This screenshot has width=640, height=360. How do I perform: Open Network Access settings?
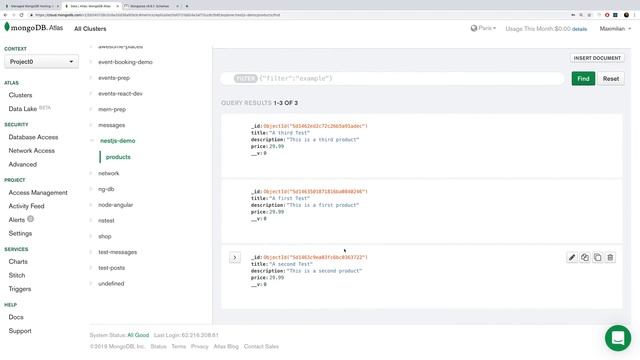tap(31, 151)
